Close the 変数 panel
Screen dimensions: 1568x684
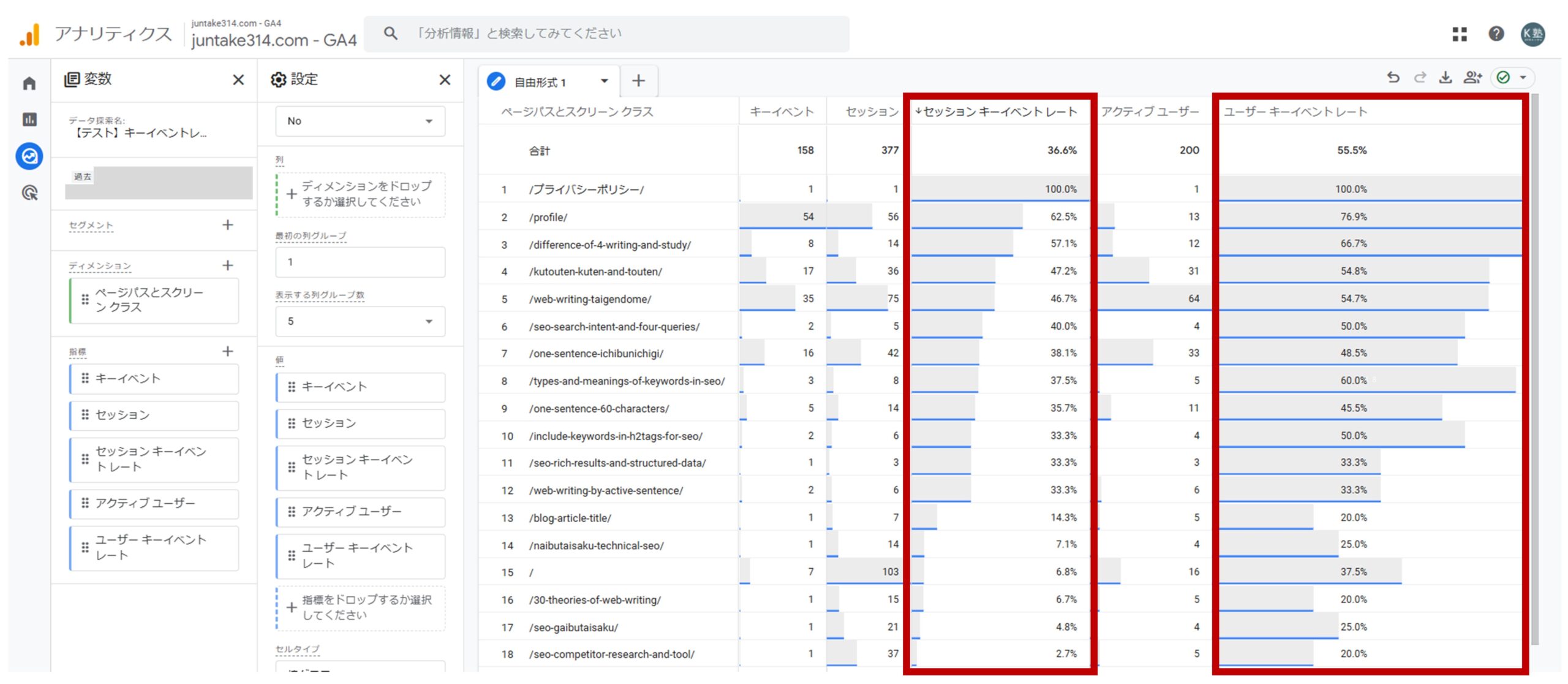click(x=238, y=80)
